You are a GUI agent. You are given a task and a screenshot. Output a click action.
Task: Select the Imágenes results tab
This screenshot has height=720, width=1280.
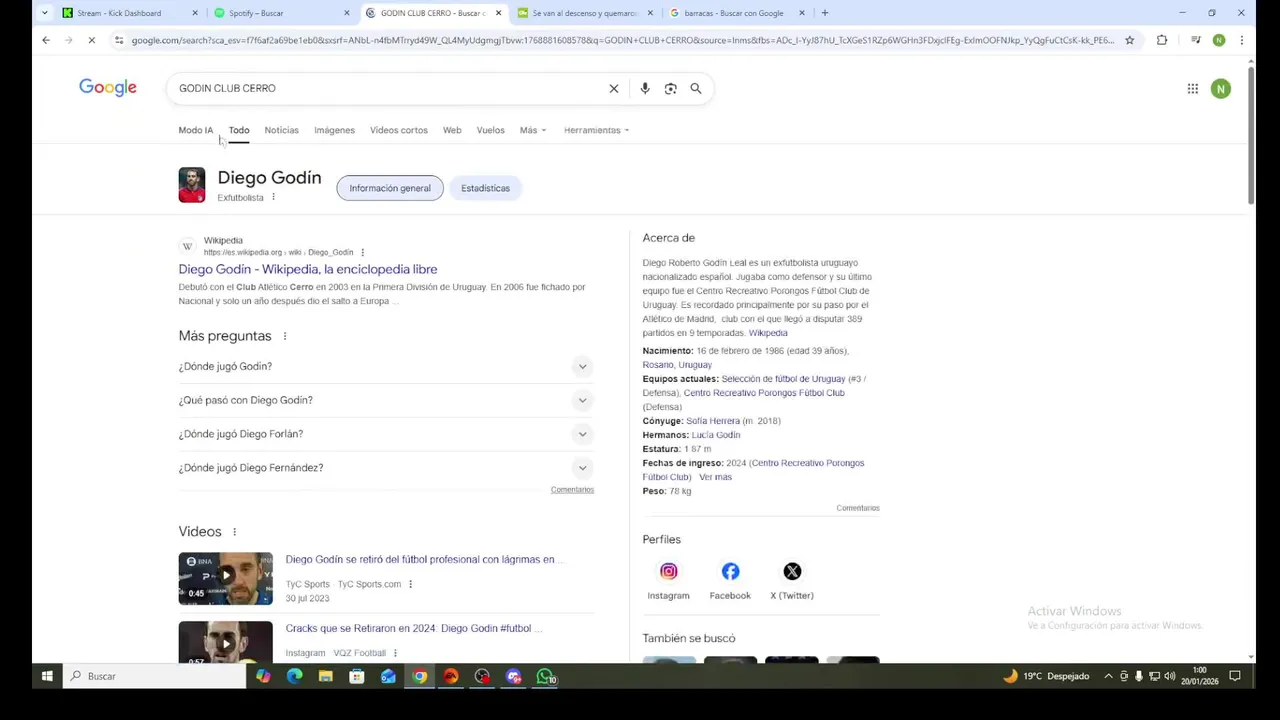coord(334,130)
